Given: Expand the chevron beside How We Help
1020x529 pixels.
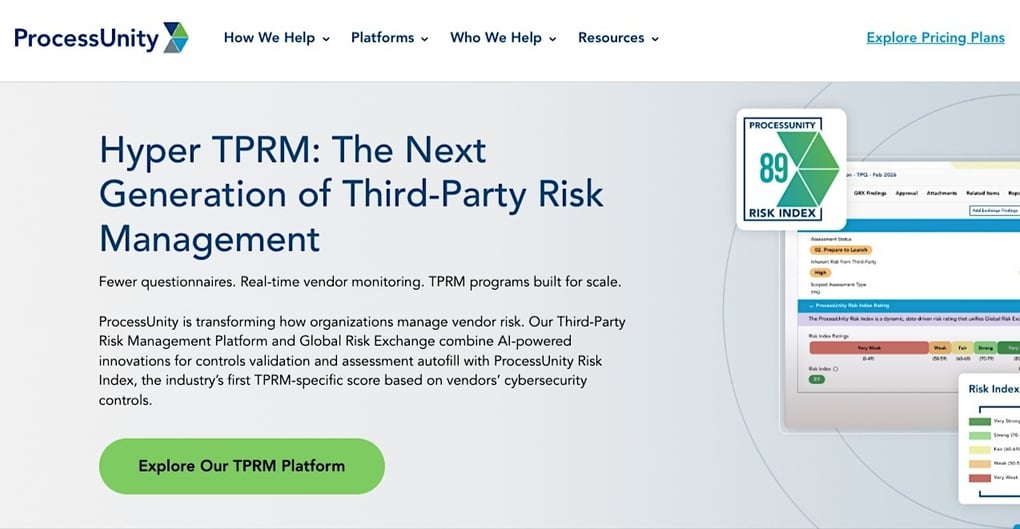Looking at the screenshot, I should [x=326, y=39].
